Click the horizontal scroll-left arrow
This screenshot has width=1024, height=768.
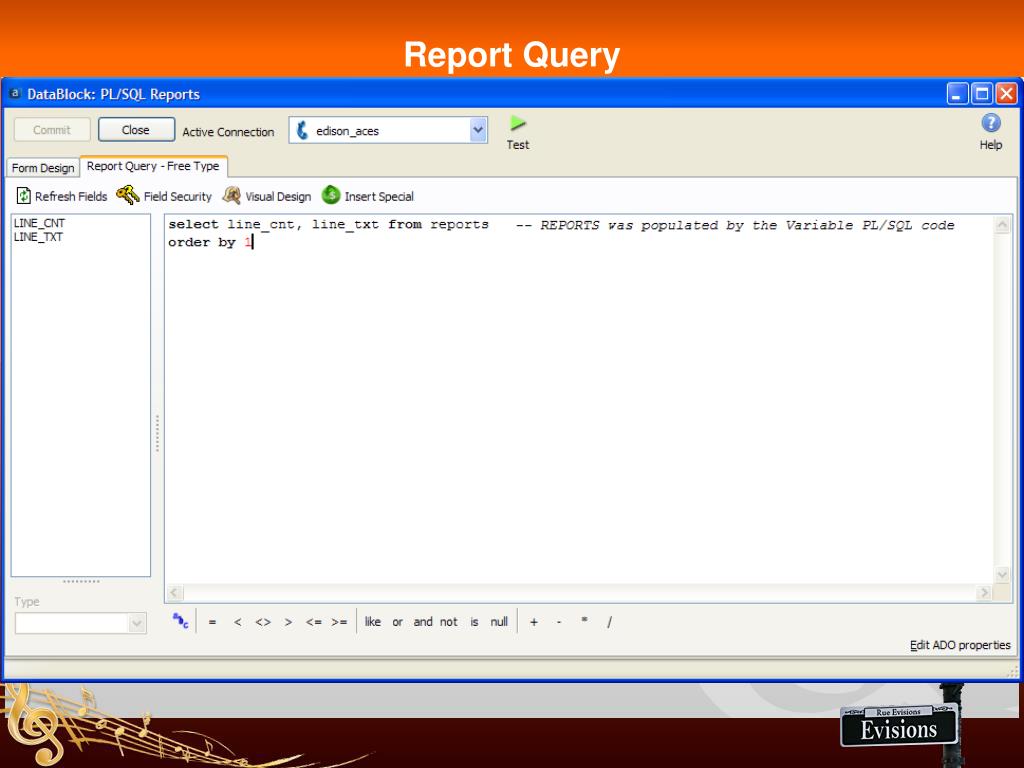click(x=174, y=593)
